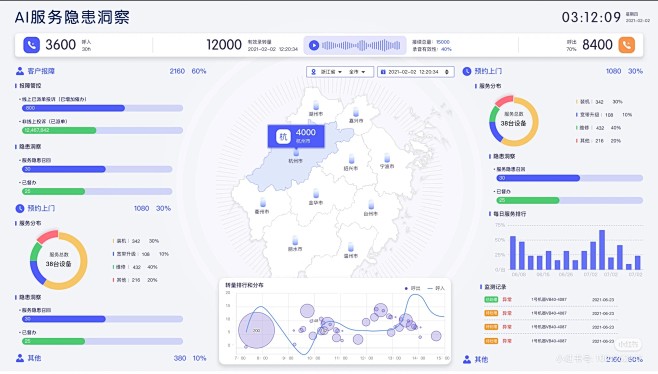
Task: Click the calendar icon in date field
Action: (383, 72)
